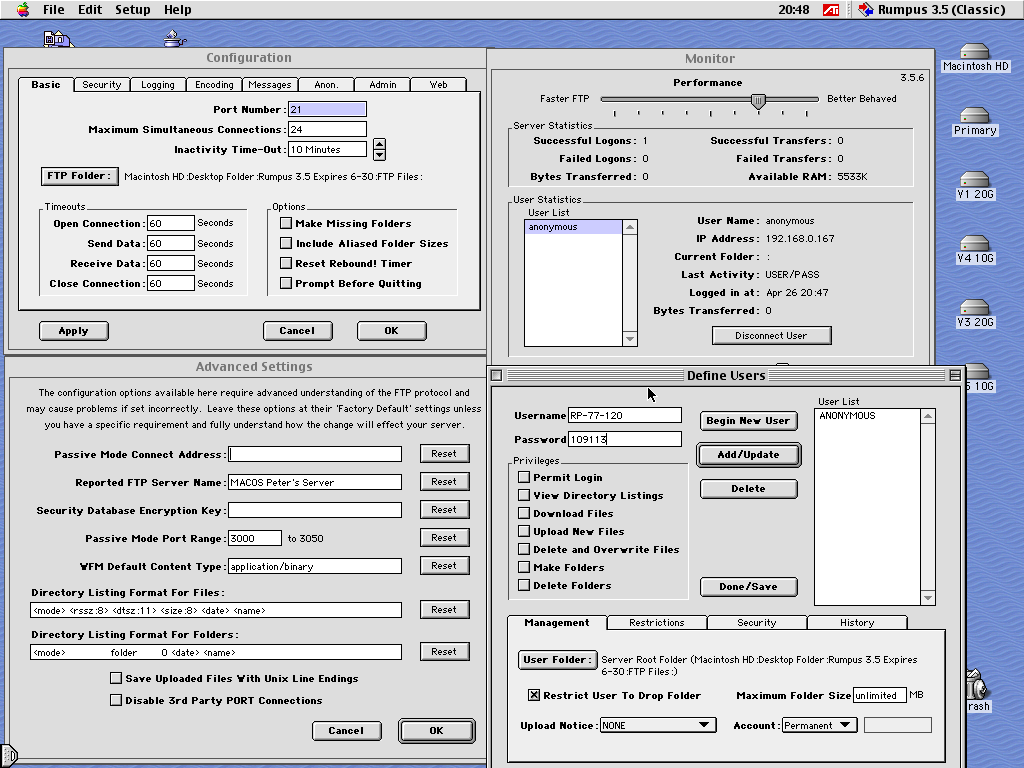Select the Macintosh HD drive icon
This screenshot has height=768, width=1024.
pos(975,57)
